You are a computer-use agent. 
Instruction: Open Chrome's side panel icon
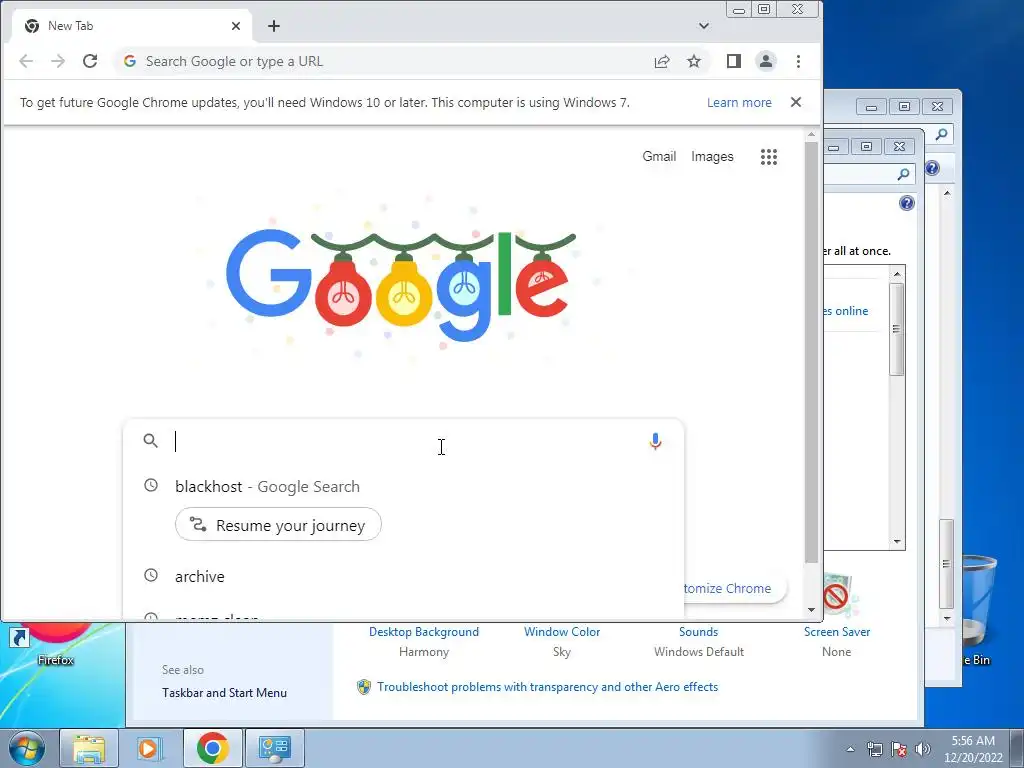click(733, 61)
